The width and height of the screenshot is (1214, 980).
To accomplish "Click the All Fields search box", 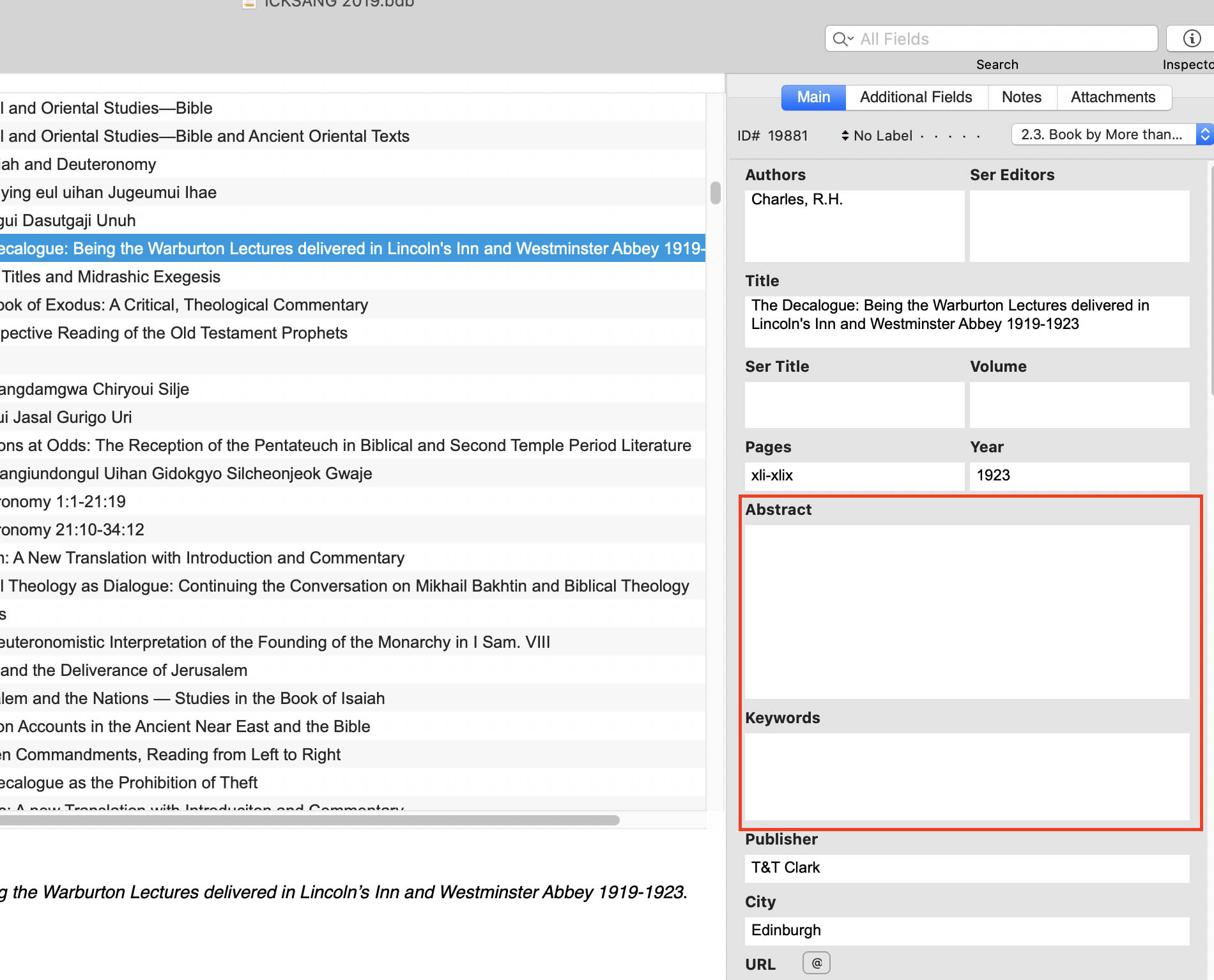I will point(991,39).
